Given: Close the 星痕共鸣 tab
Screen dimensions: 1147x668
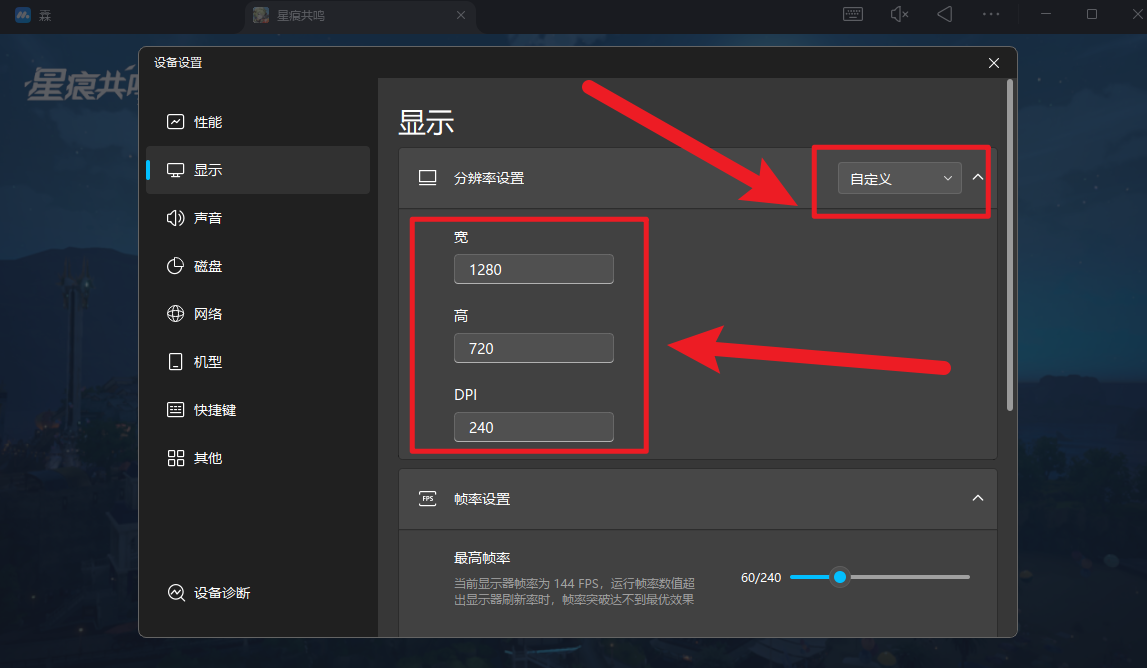Looking at the screenshot, I should click(461, 15).
